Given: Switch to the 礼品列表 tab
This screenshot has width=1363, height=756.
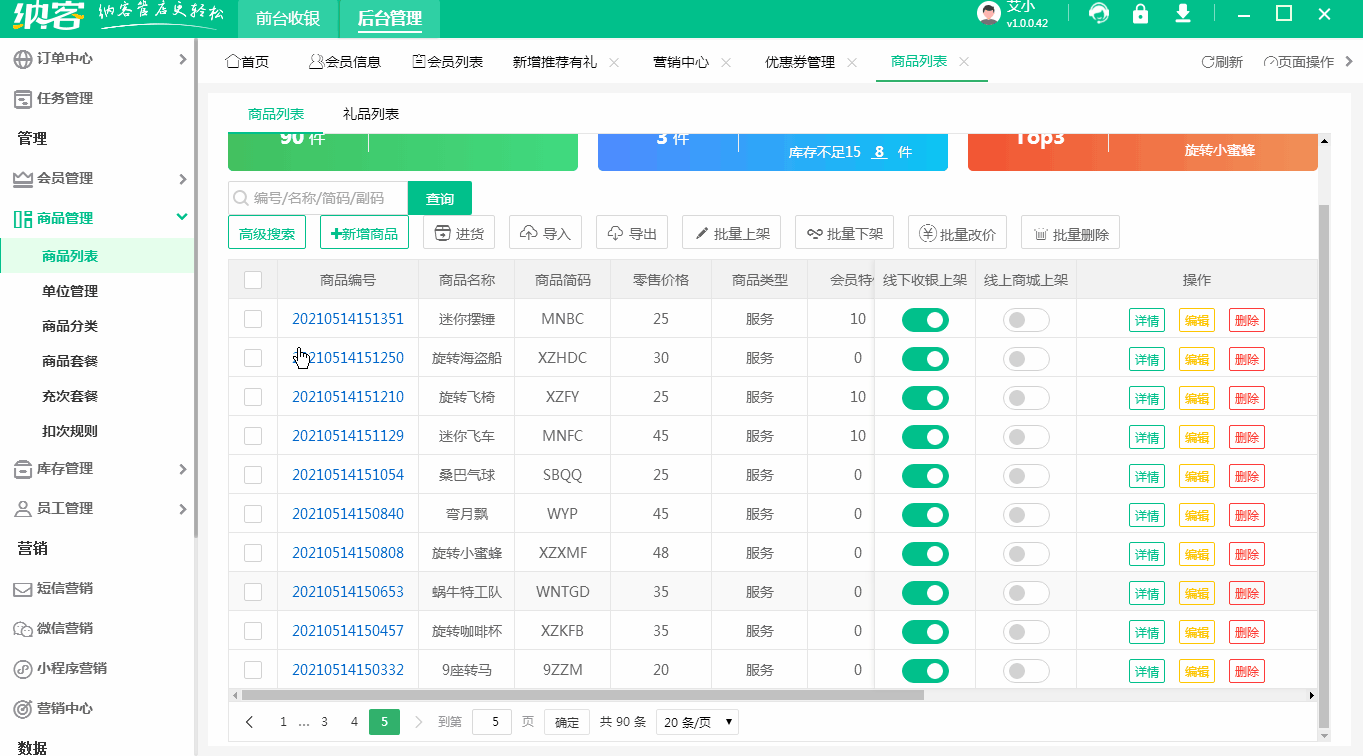Looking at the screenshot, I should tap(370, 113).
